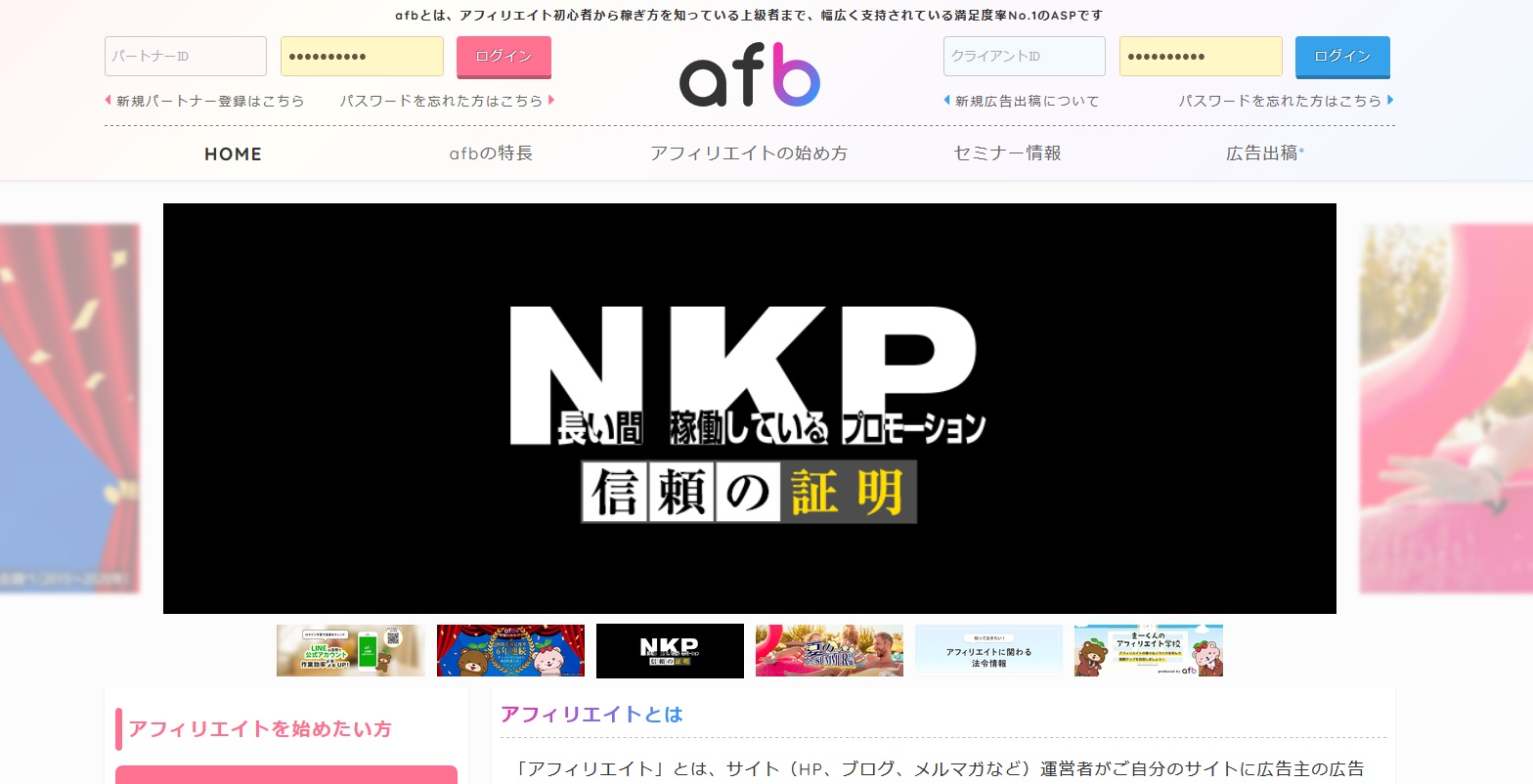Select HOME in navigation menu

(x=234, y=153)
